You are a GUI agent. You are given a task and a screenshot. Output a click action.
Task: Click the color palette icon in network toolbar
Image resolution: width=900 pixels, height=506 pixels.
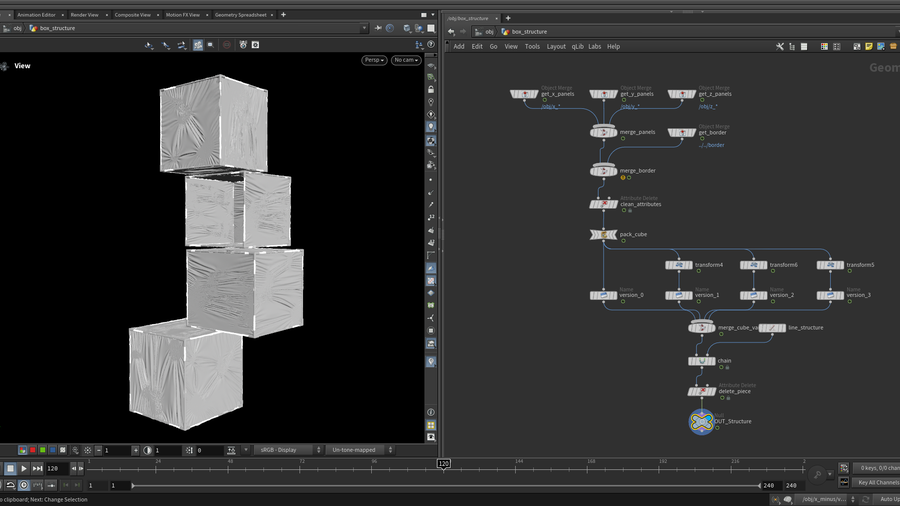coord(824,46)
